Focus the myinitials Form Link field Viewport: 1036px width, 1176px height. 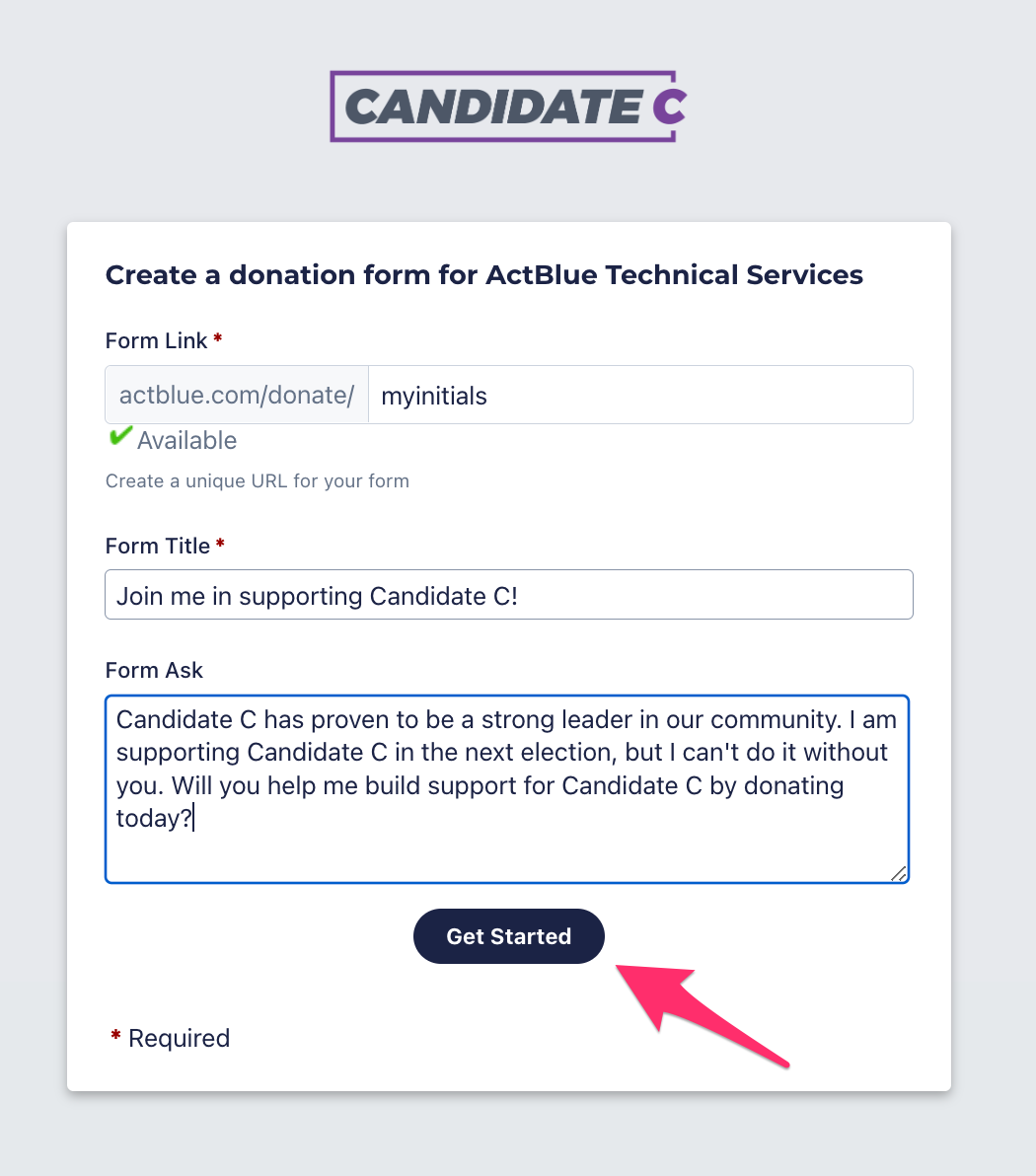(639, 396)
